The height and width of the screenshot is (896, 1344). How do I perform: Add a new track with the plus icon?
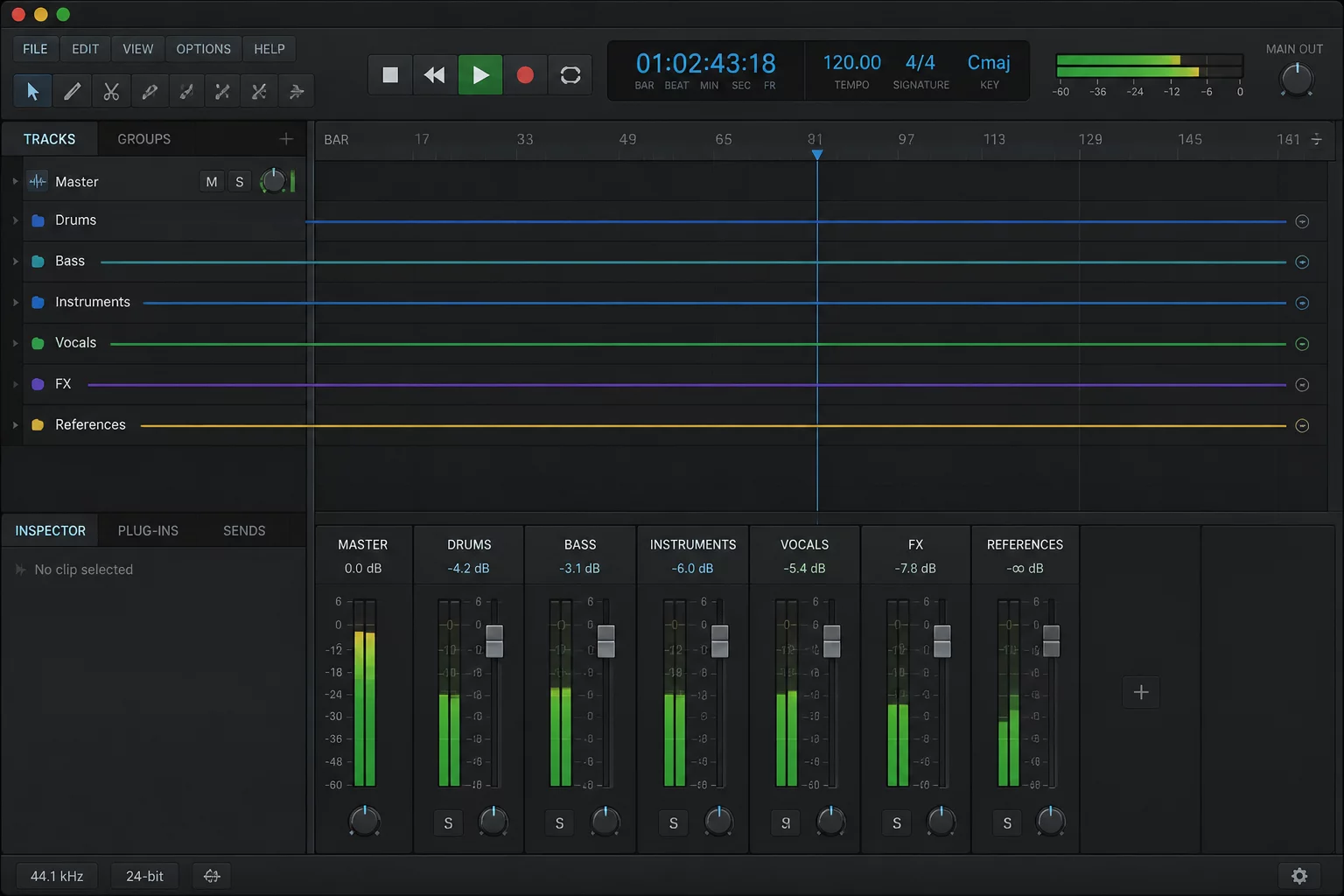286,139
